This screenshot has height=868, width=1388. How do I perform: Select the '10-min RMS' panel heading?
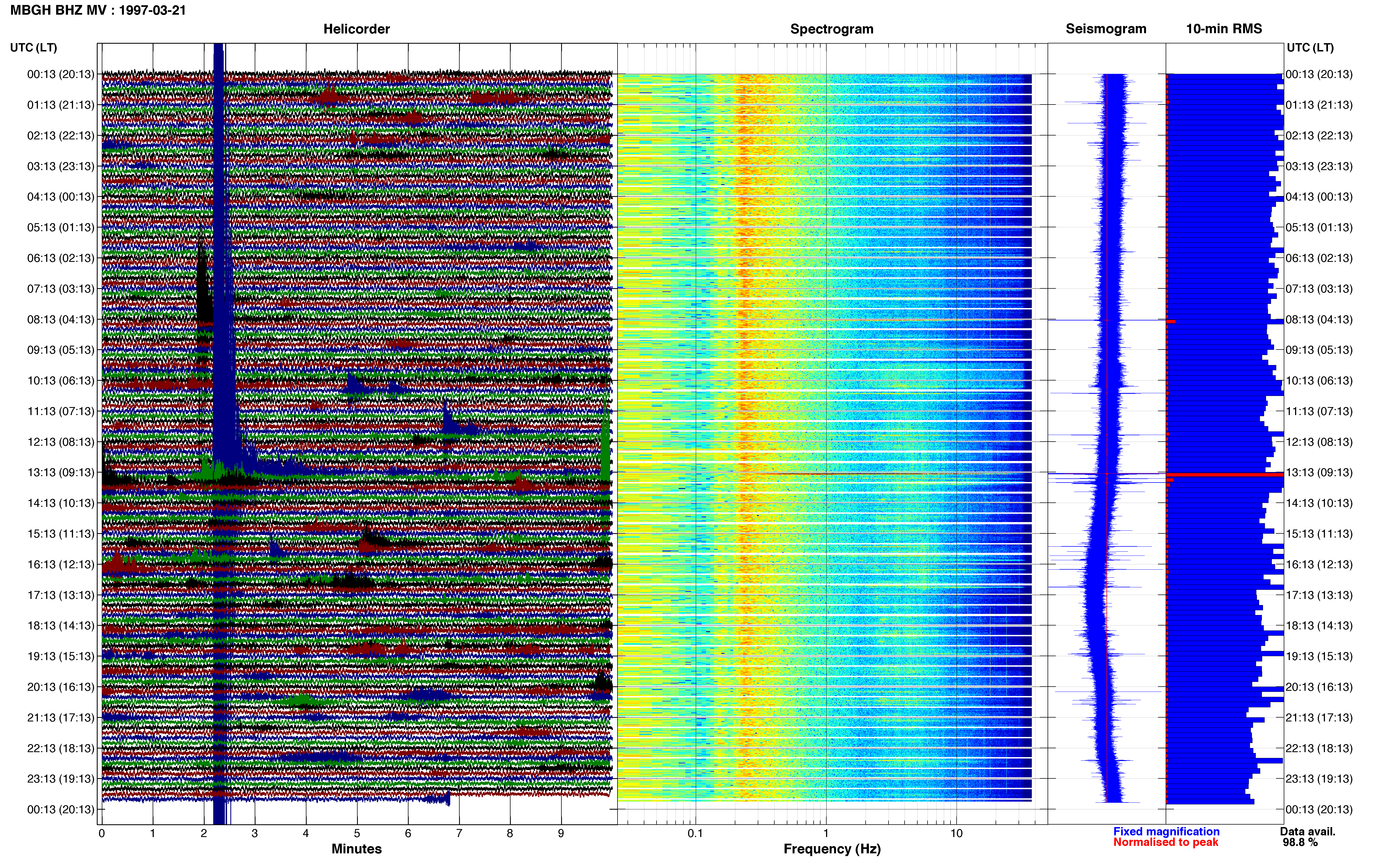click(1224, 29)
